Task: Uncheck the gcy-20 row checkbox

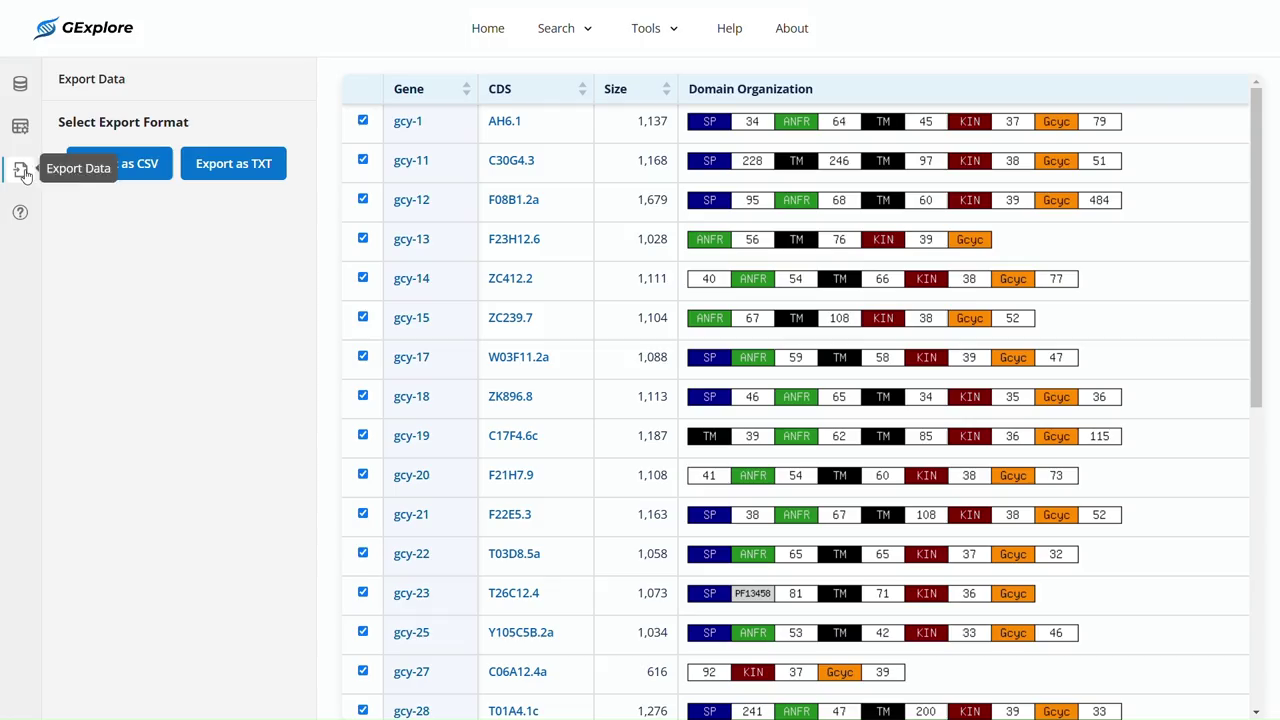Action: coord(363,474)
